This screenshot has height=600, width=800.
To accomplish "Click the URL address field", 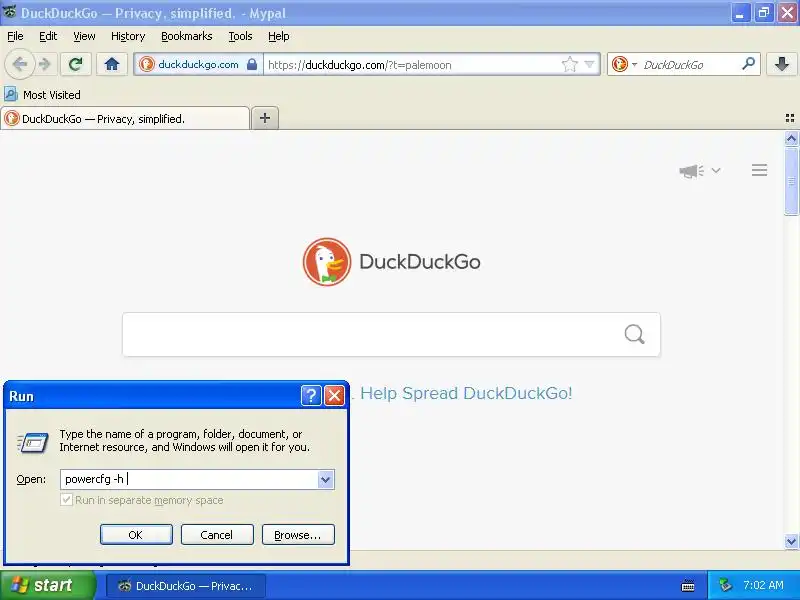I will (x=411, y=65).
